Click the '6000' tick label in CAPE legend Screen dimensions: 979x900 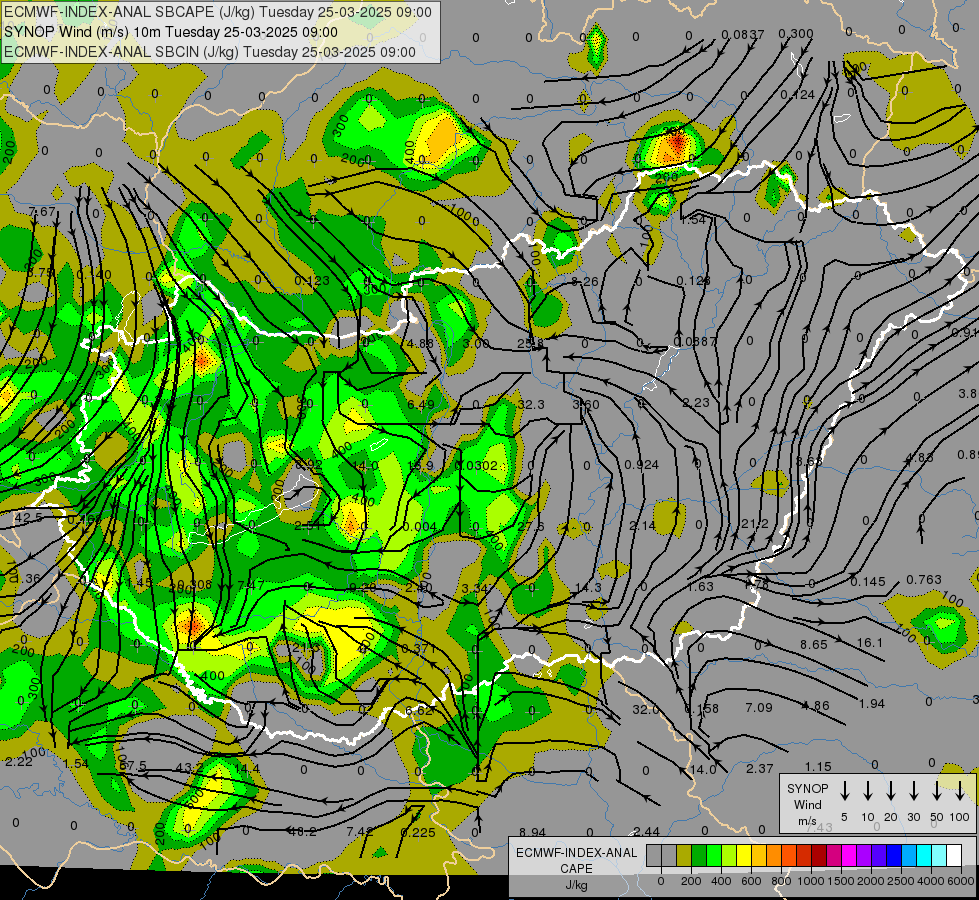coord(962,881)
